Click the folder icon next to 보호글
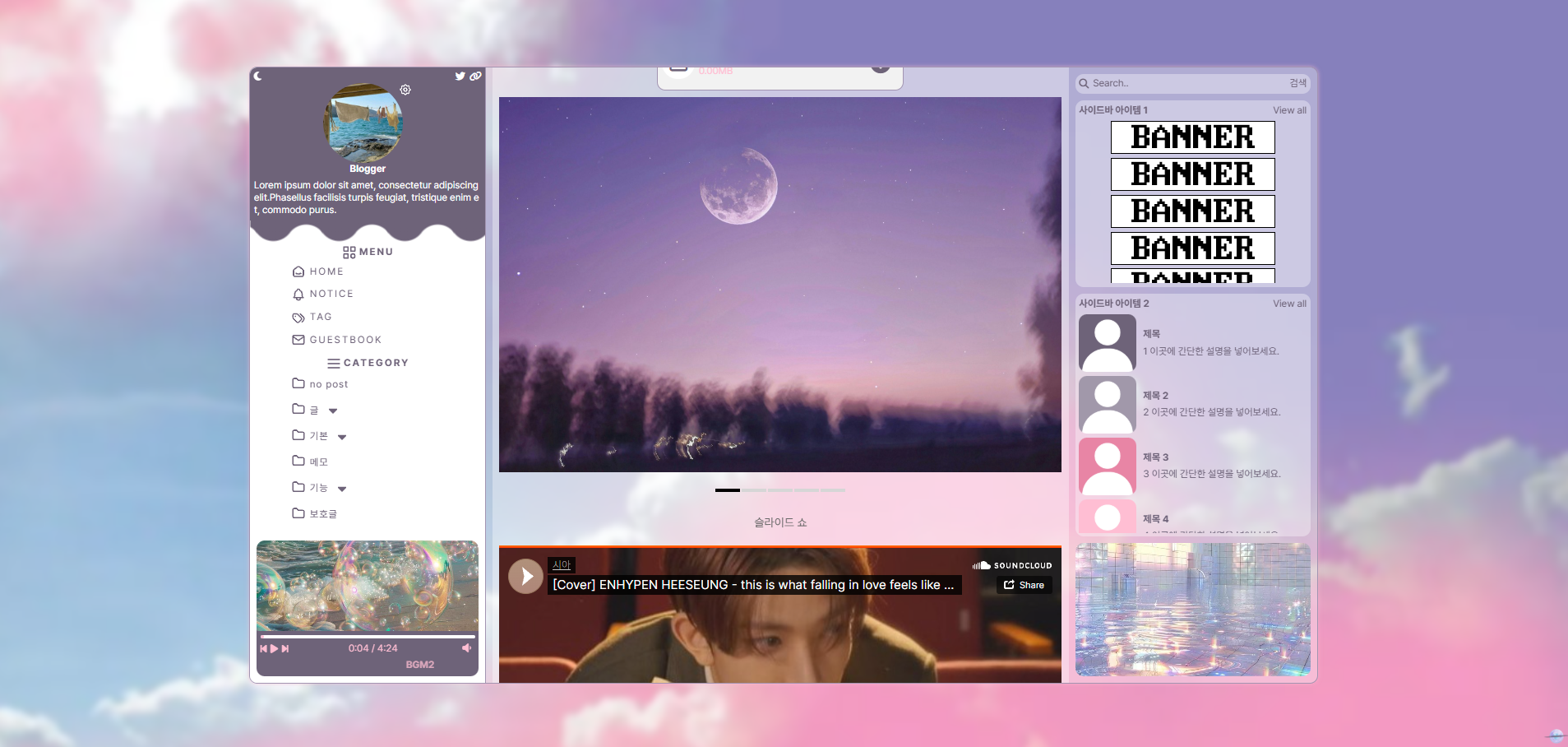1568x747 pixels. [x=298, y=513]
